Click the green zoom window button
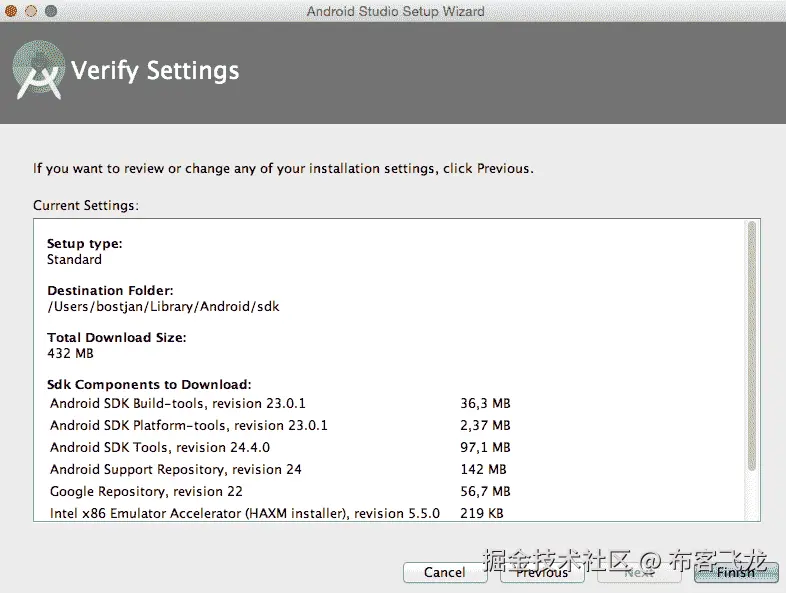The image size is (786, 593). pyautogui.click(x=50, y=11)
